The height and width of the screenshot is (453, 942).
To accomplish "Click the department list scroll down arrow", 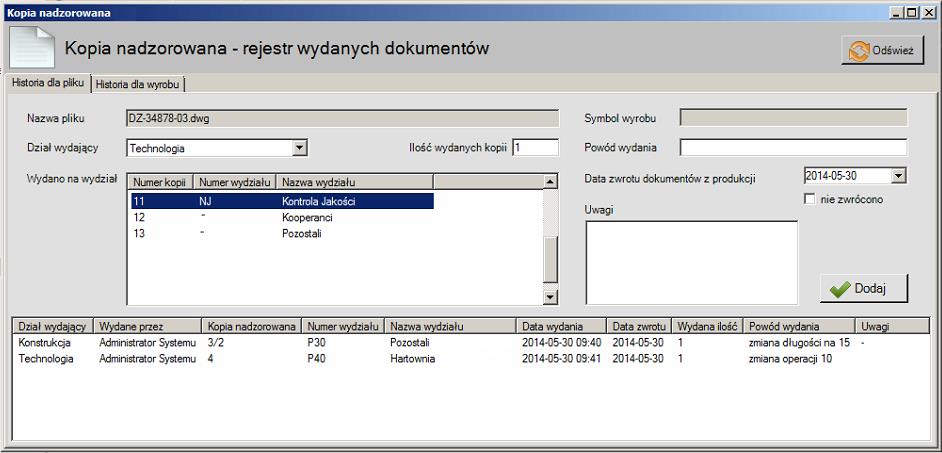I will click(x=550, y=297).
